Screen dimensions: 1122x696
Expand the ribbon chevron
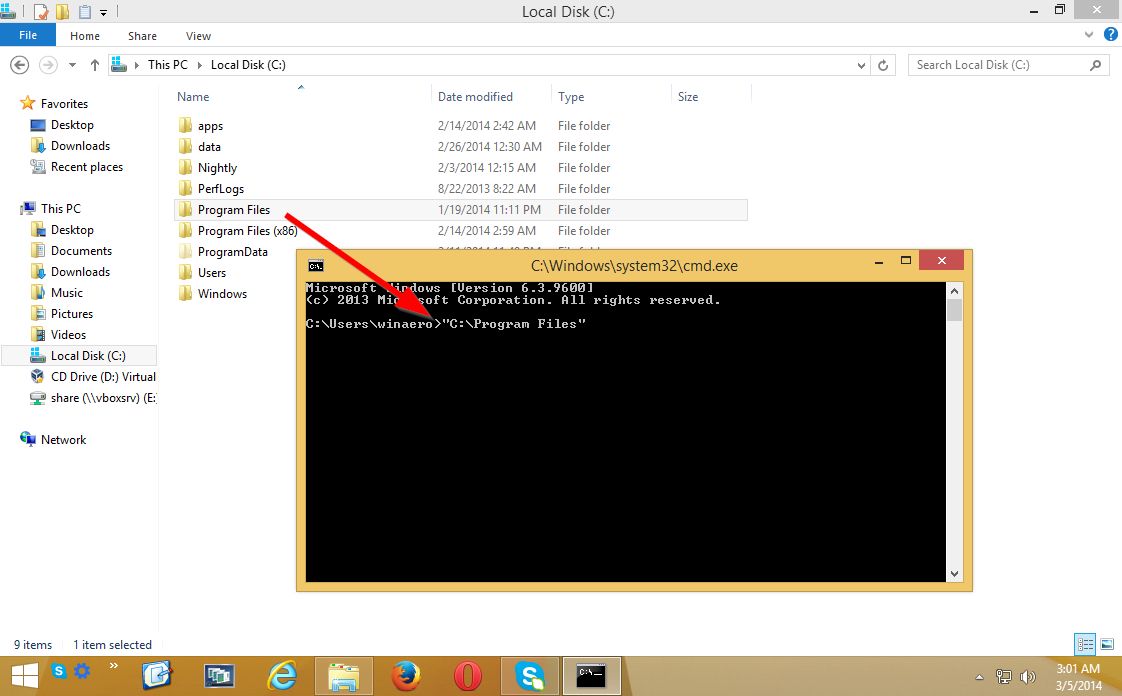pos(1088,34)
